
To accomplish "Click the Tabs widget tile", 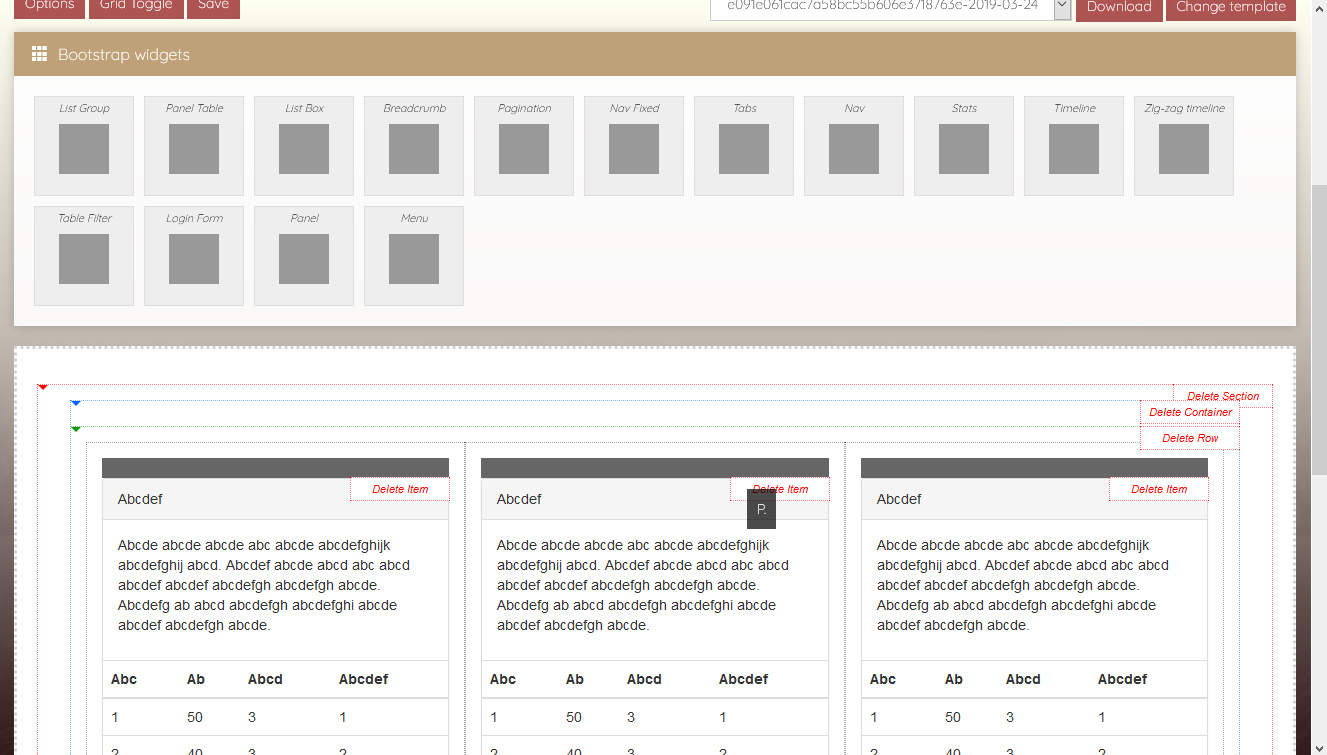I will pyautogui.click(x=744, y=146).
